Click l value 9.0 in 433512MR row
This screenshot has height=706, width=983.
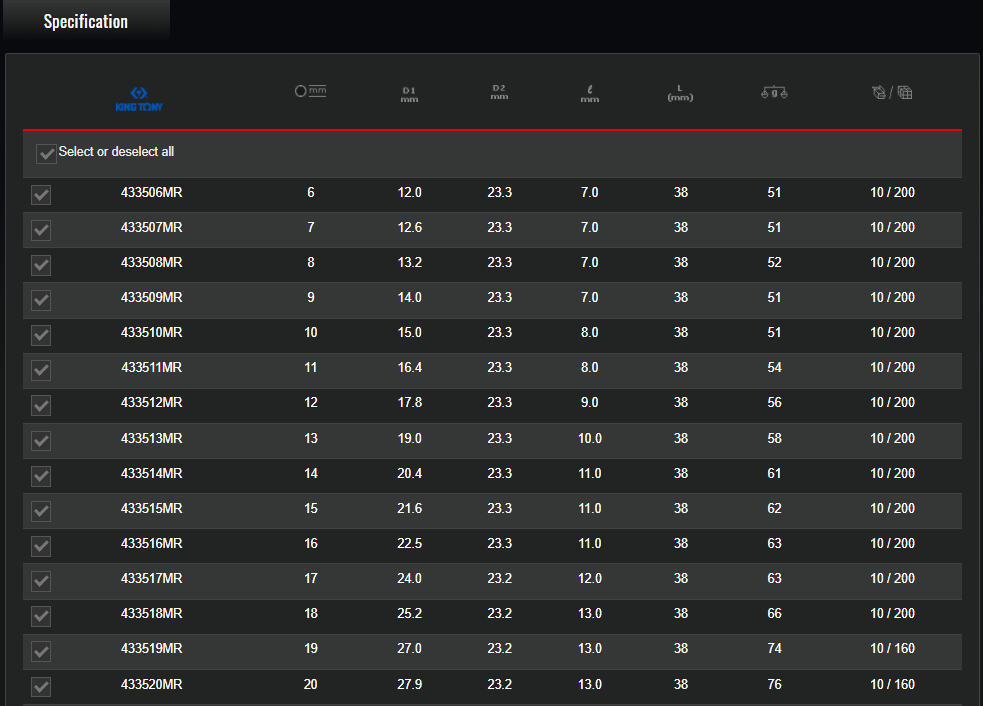[589, 403]
